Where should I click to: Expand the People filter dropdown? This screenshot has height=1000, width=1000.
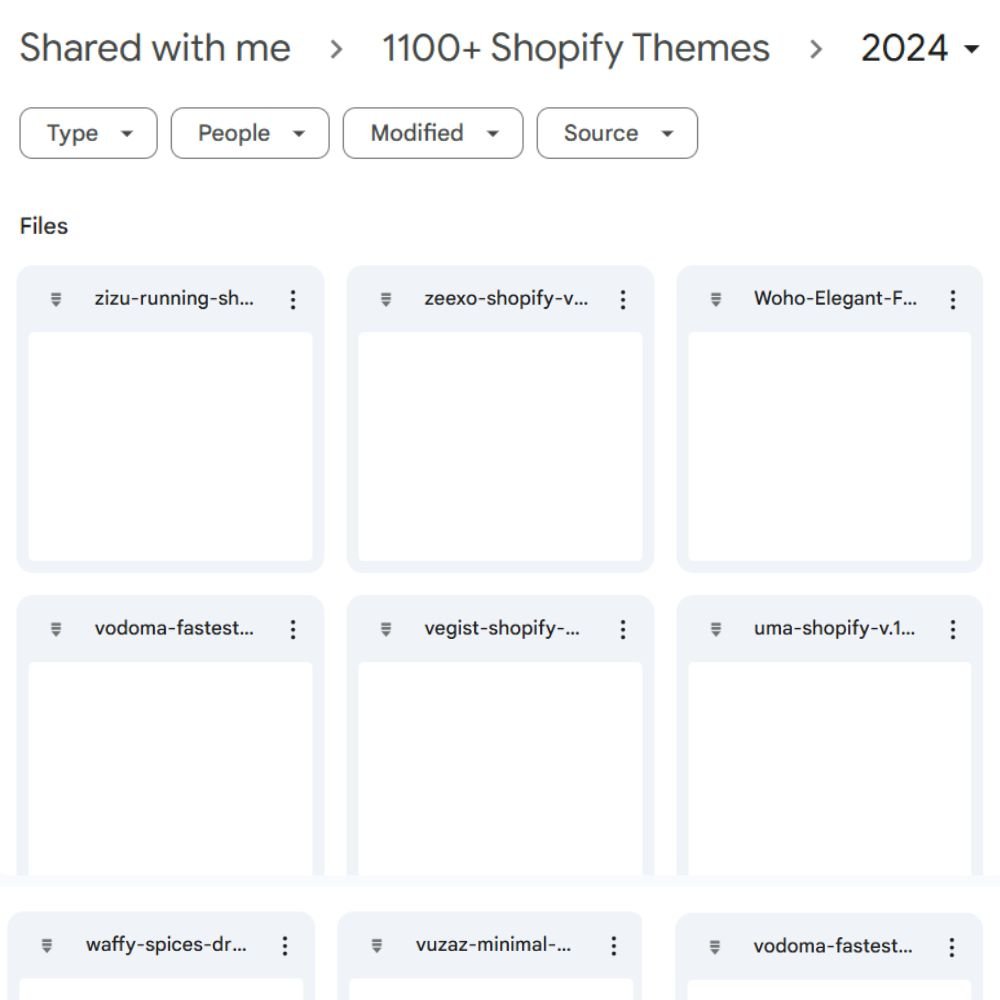[x=250, y=134]
